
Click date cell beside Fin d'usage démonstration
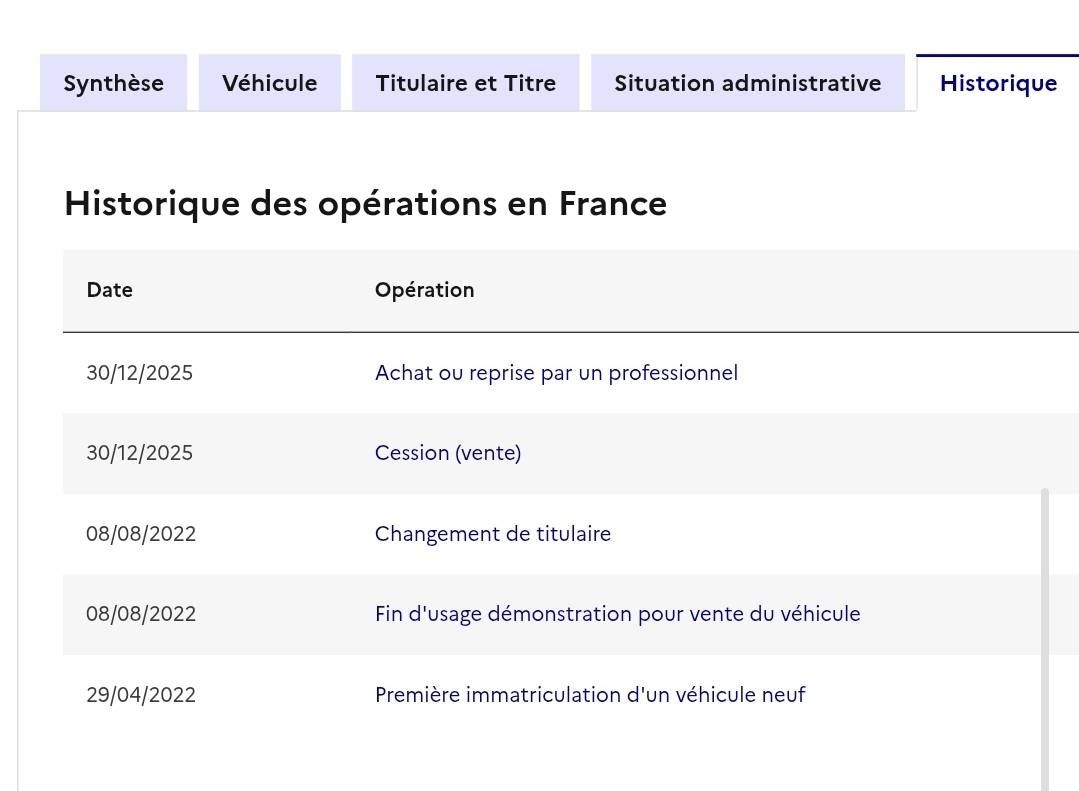141,614
